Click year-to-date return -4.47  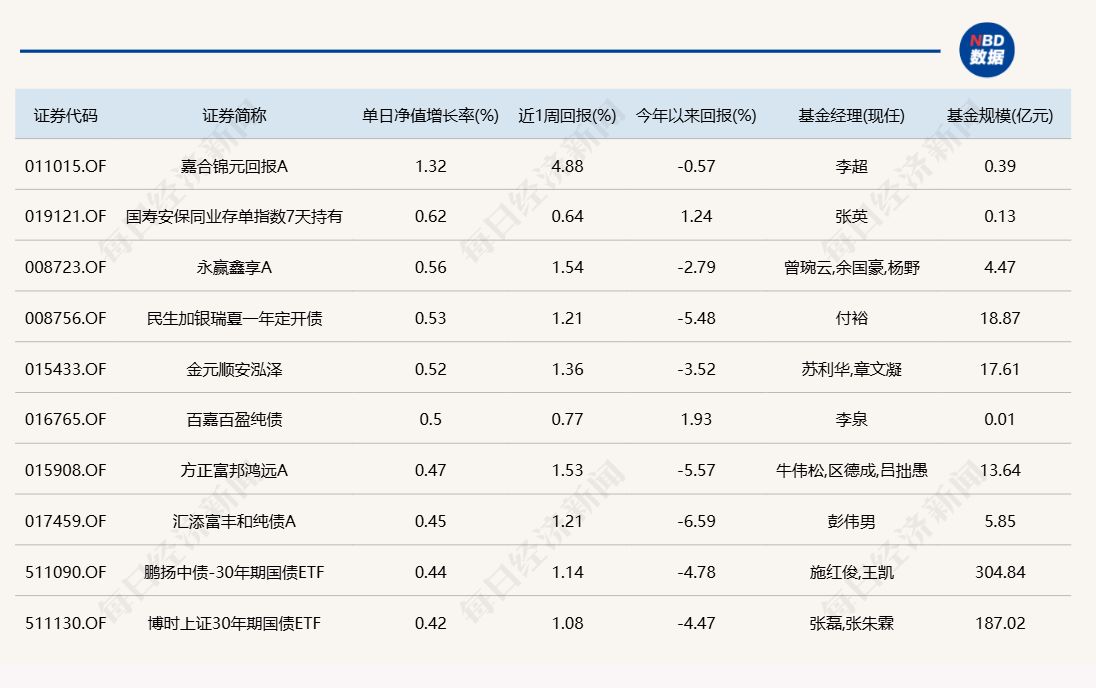pos(696,623)
